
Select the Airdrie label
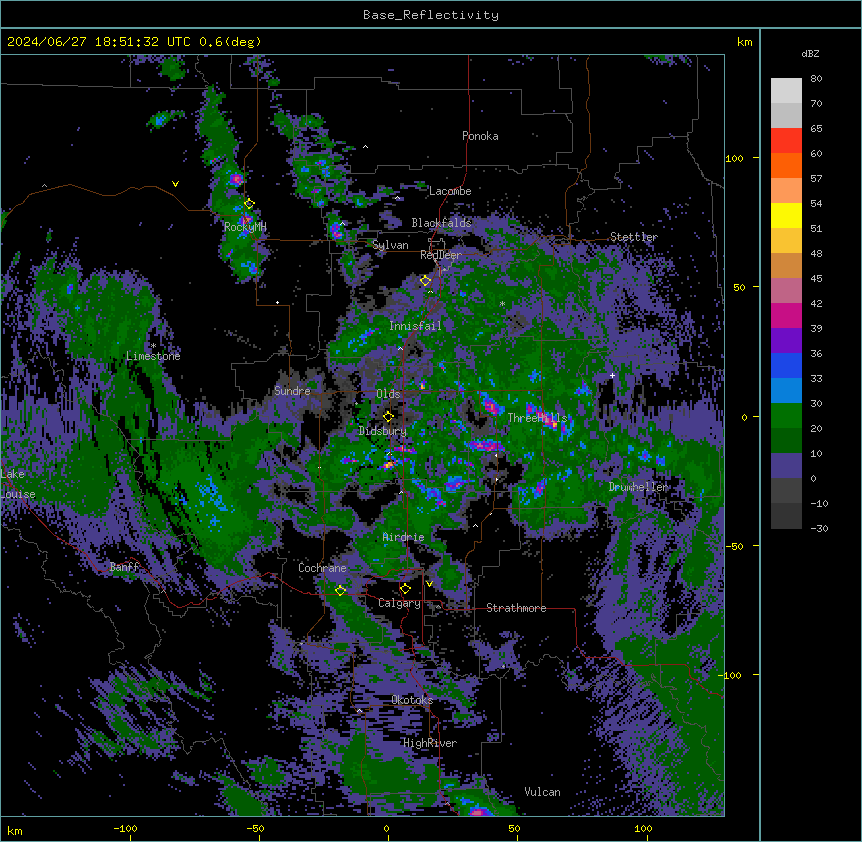tap(403, 537)
